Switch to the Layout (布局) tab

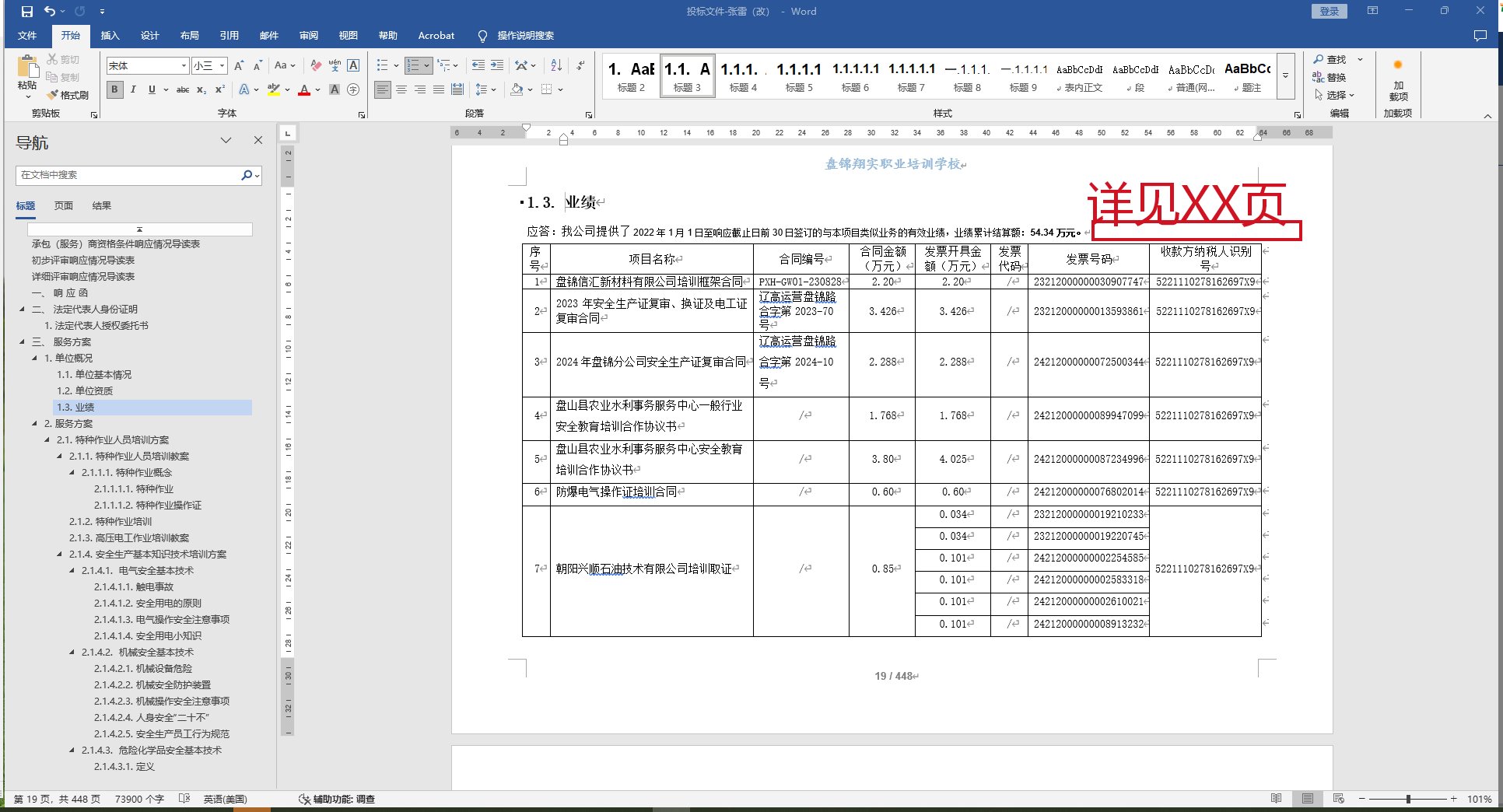coord(190,36)
